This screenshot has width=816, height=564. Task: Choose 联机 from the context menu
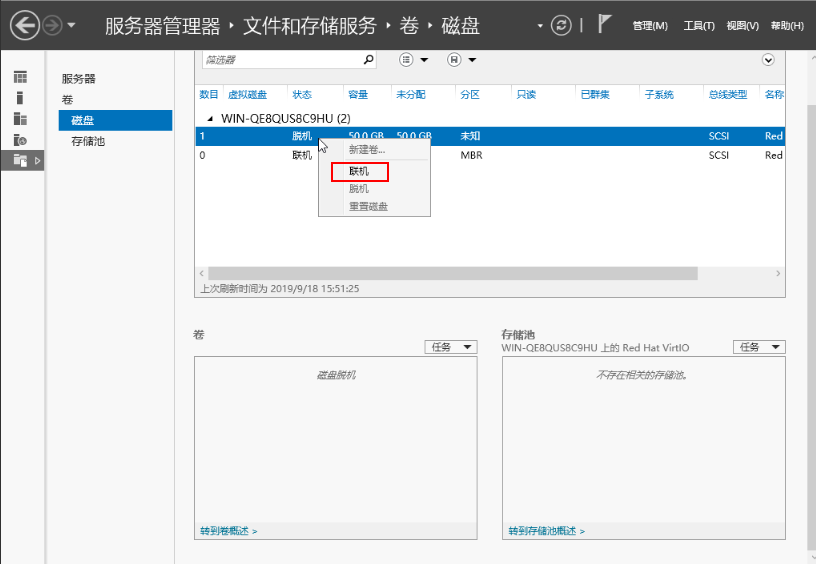click(359, 172)
